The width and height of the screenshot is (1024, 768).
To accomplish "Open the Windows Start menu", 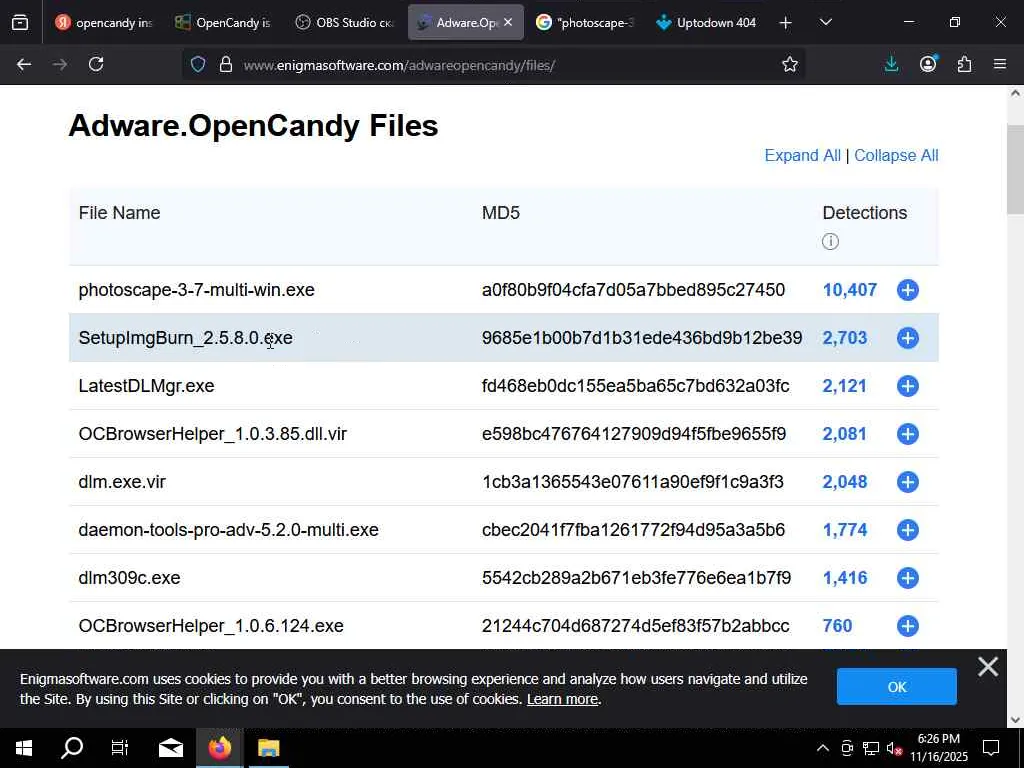I will click(x=24, y=748).
